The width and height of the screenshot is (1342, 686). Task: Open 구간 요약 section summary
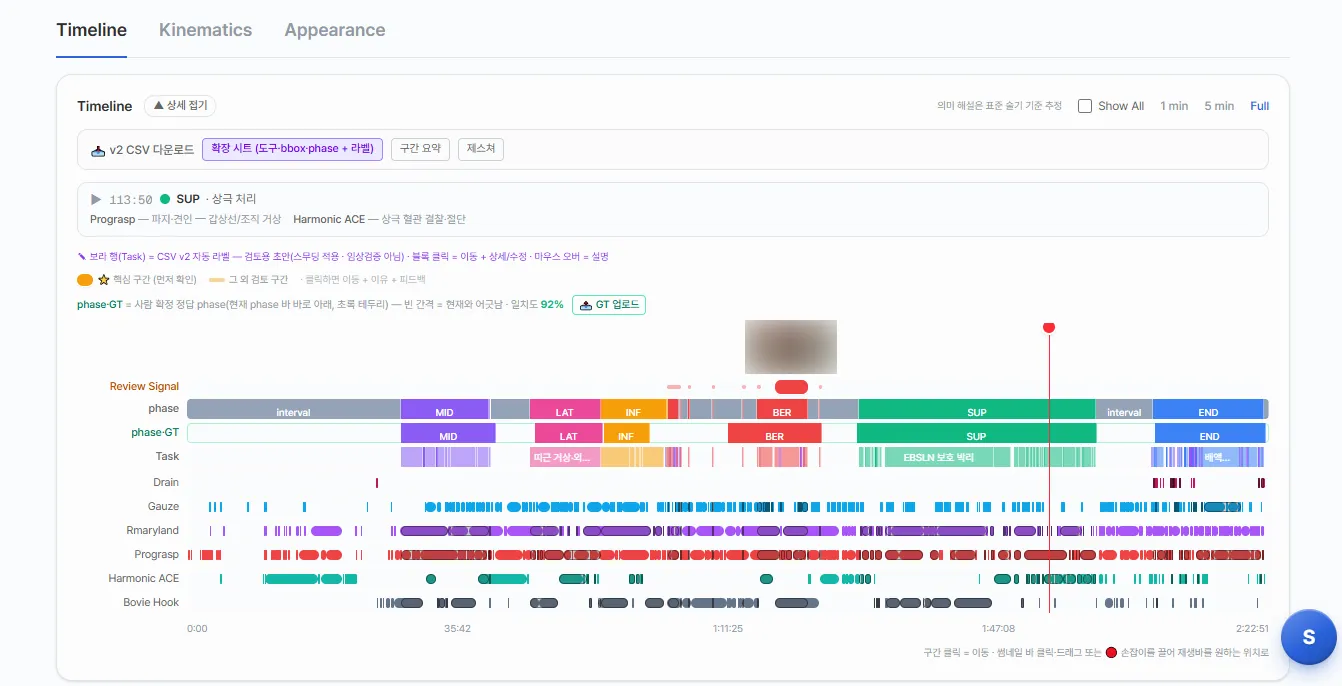coord(421,149)
